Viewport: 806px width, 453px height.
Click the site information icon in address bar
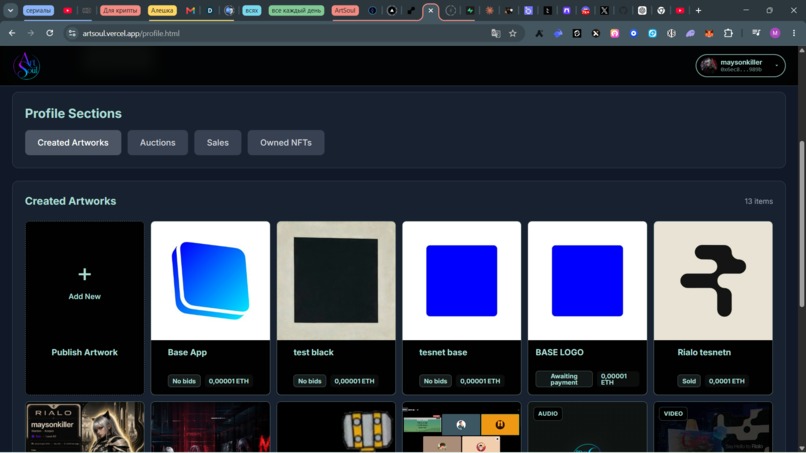[x=72, y=33]
